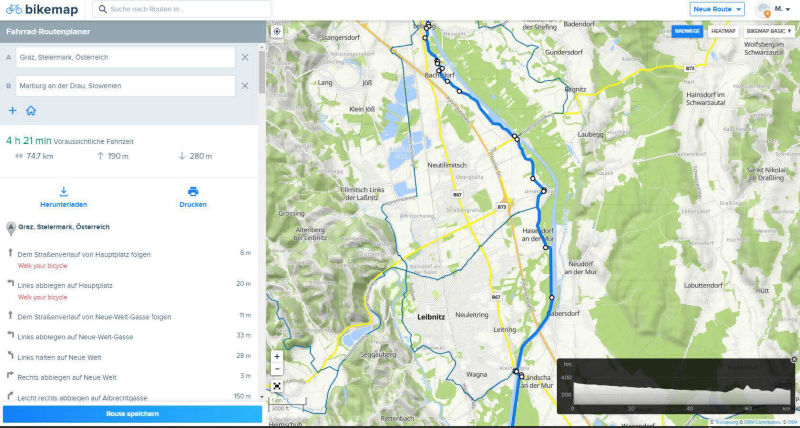Click Herunterladen to download the route
Screen dimensions: 800x428
(x=62, y=196)
